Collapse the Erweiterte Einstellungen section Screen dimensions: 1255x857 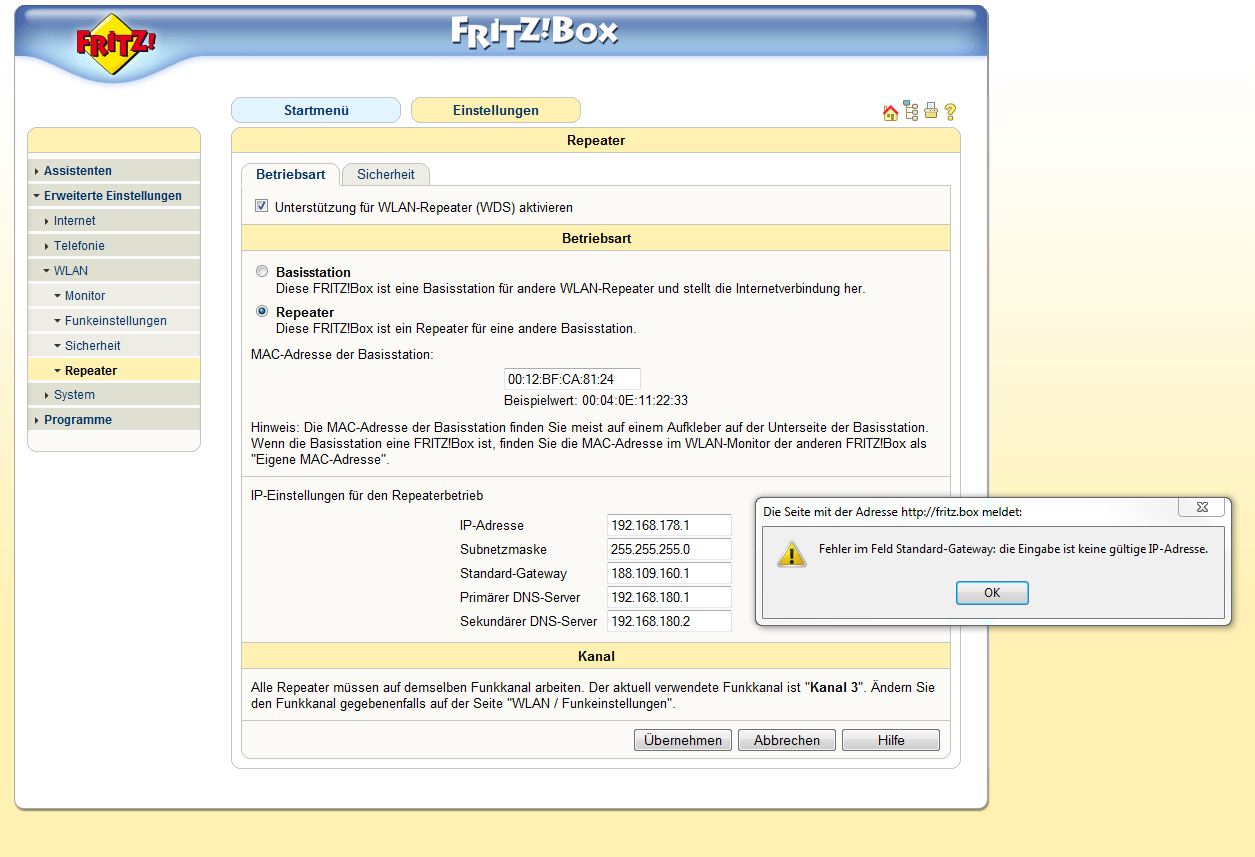(x=112, y=196)
